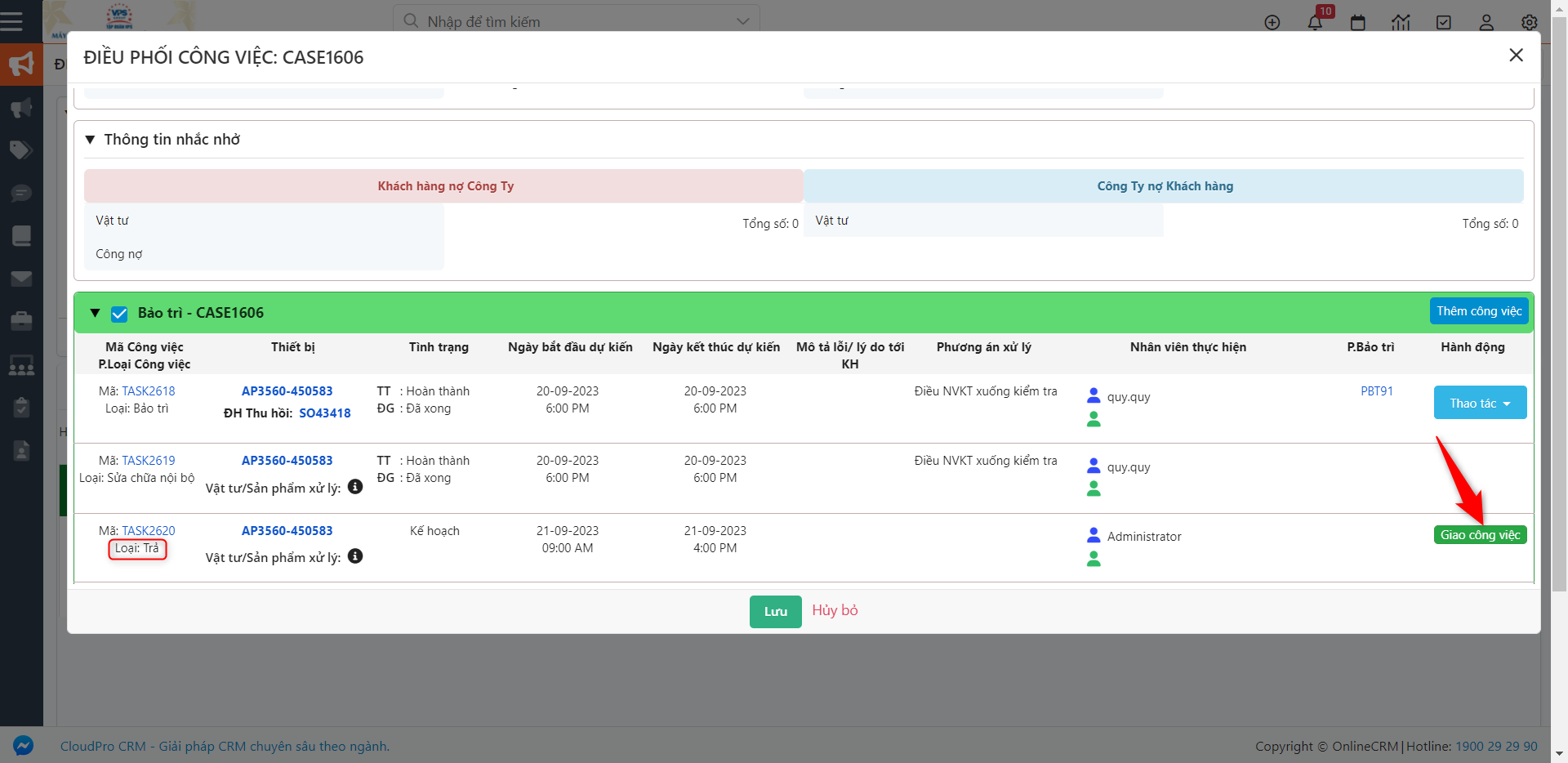This screenshot has width=1568, height=763.
Task: Click the Vật tư row under Công Ty nợ
Action: click(983, 221)
